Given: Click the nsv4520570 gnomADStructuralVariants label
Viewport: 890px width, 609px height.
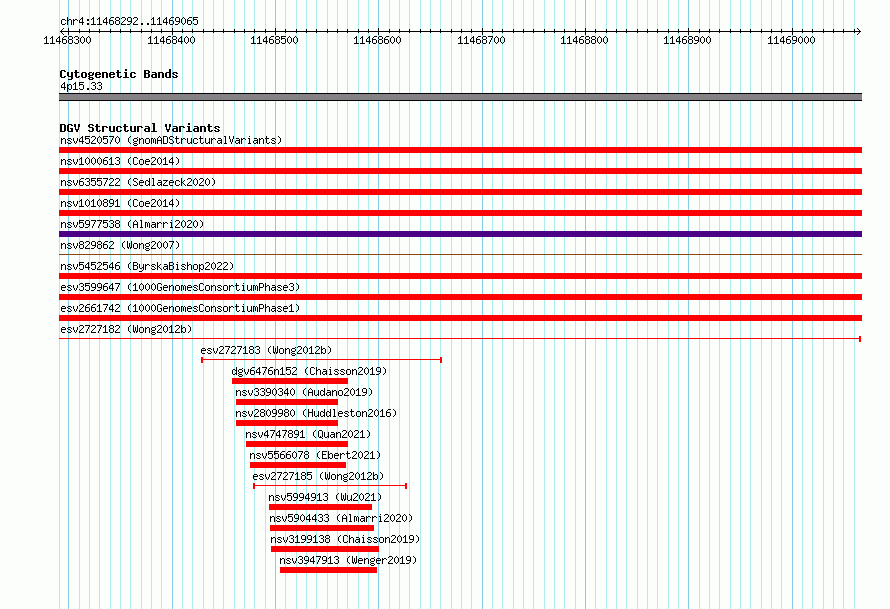Looking at the screenshot, I should (x=171, y=140).
